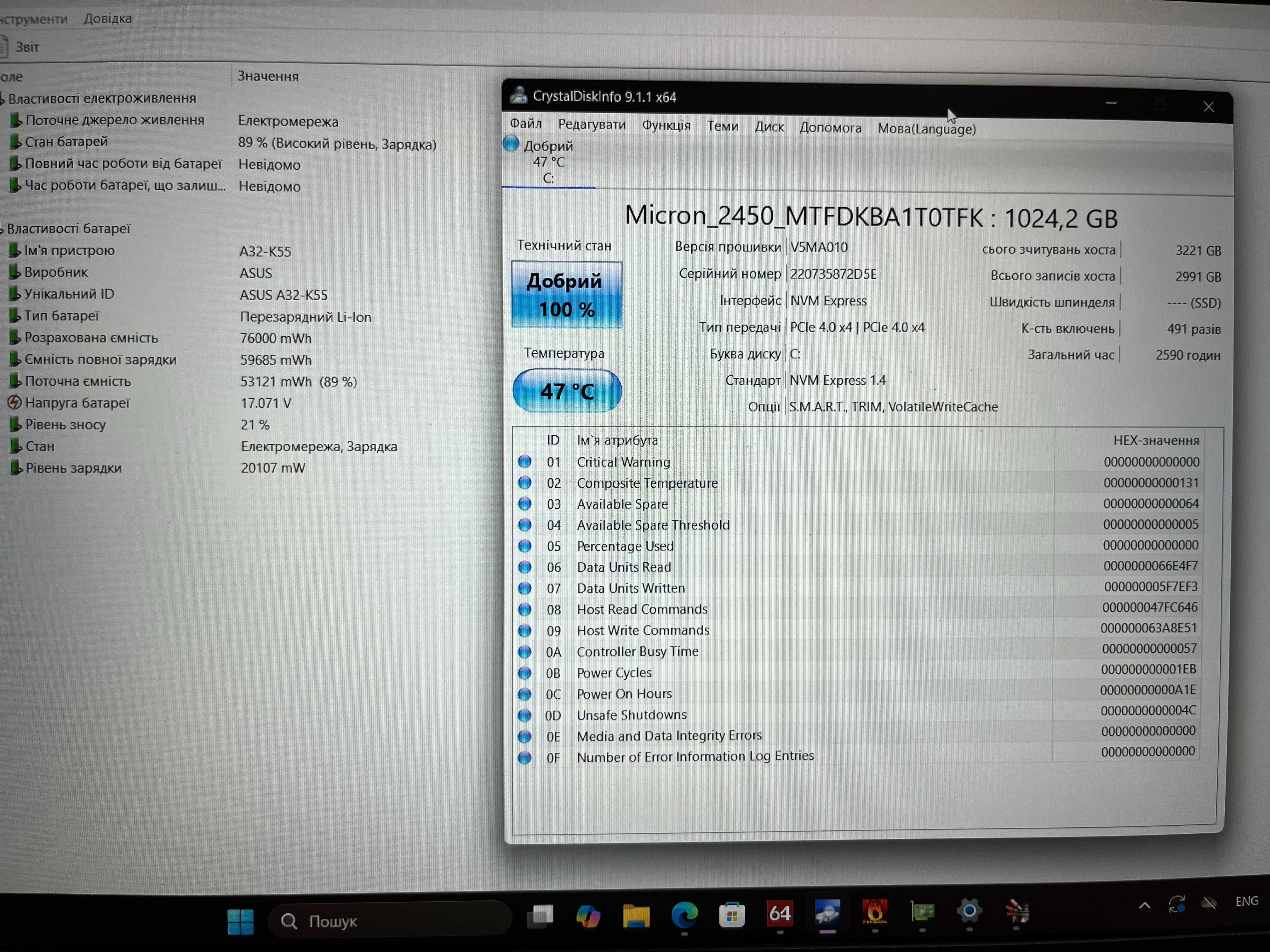Click the voltage icon beside Напруга батареї
Image resolution: width=1270 pixels, height=952 pixels.
pos(14,403)
